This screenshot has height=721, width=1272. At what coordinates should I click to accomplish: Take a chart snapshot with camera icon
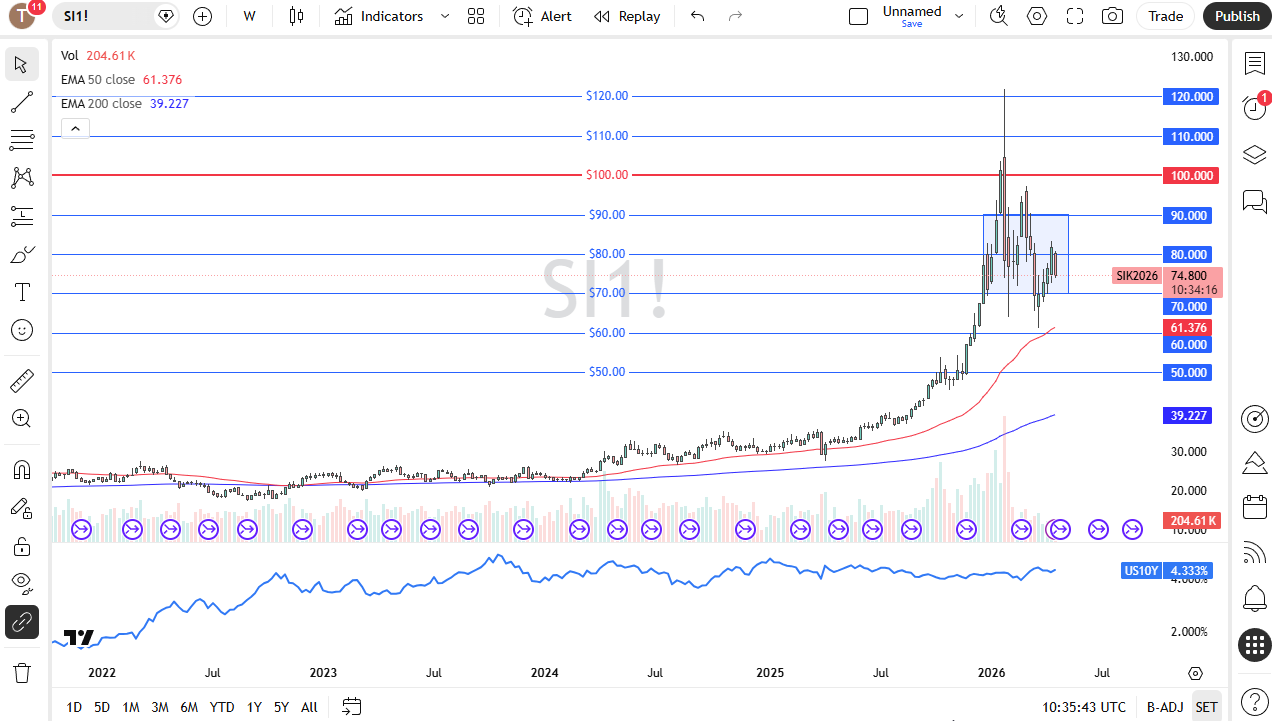point(1112,16)
